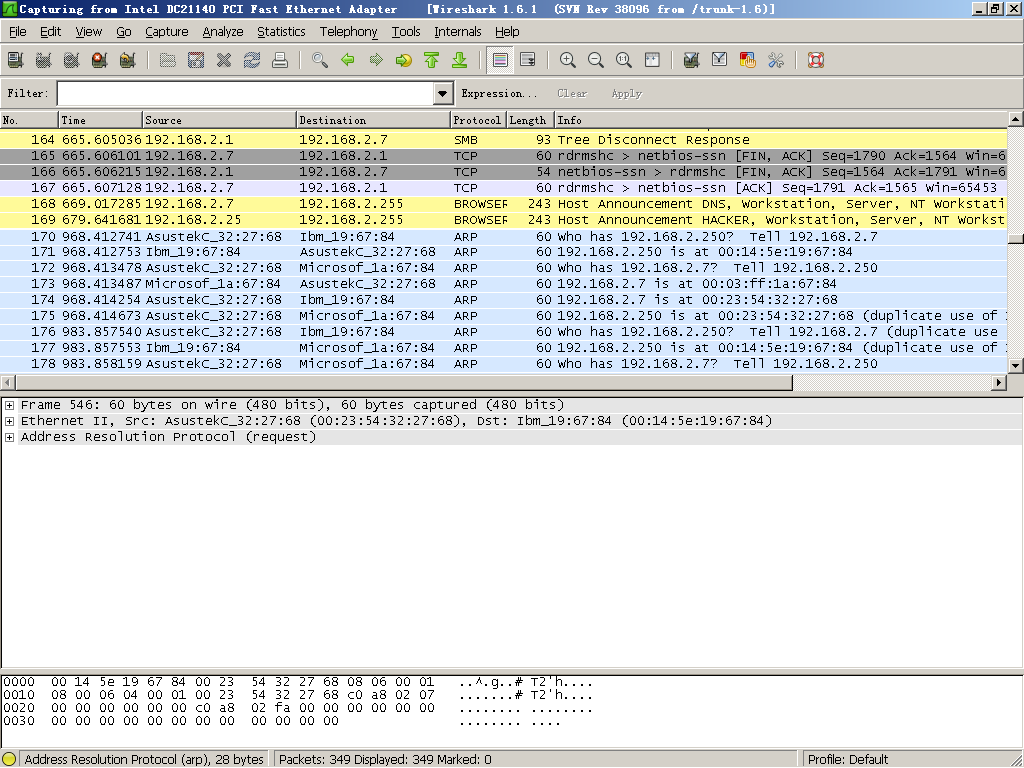Open the View menu
This screenshot has width=1024, height=768.
point(89,31)
